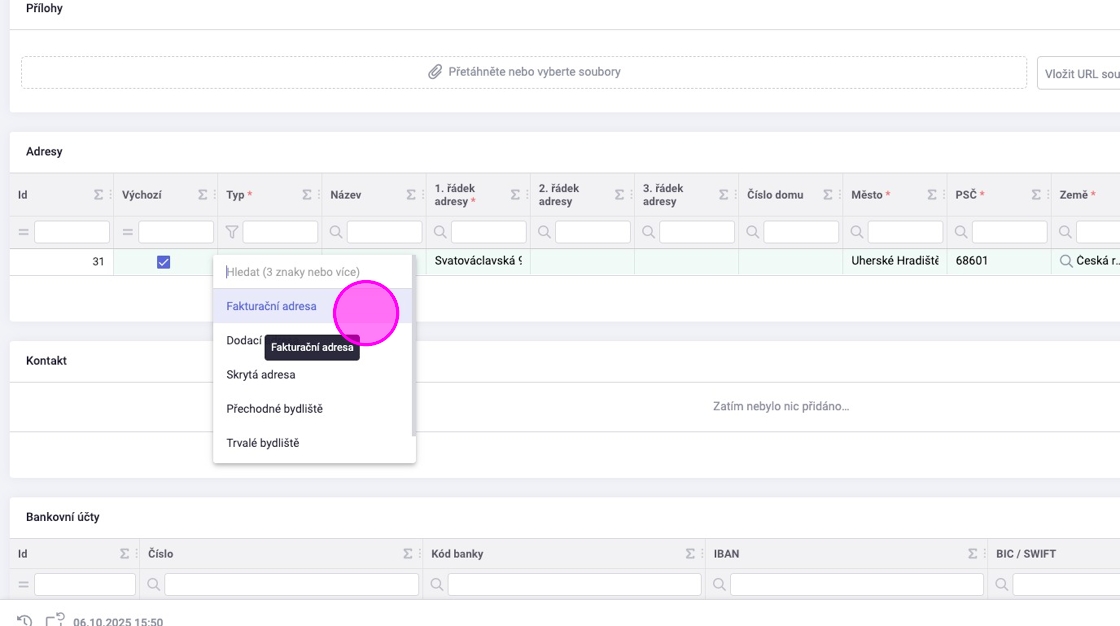Click the history icon in the bottom bar
Image resolution: width=1120 pixels, height=626 pixels.
(25, 621)
